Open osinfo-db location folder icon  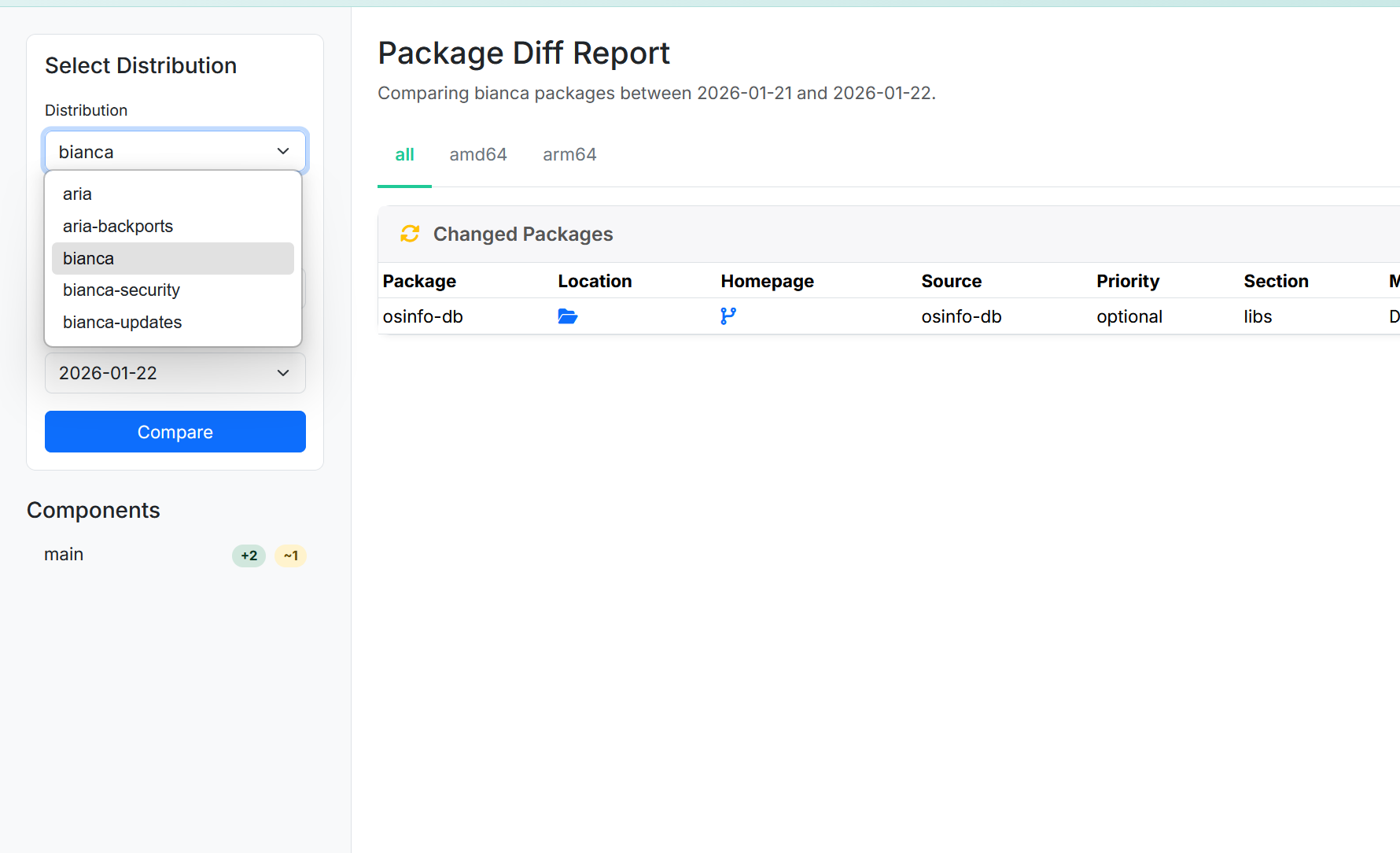[567, 316]
